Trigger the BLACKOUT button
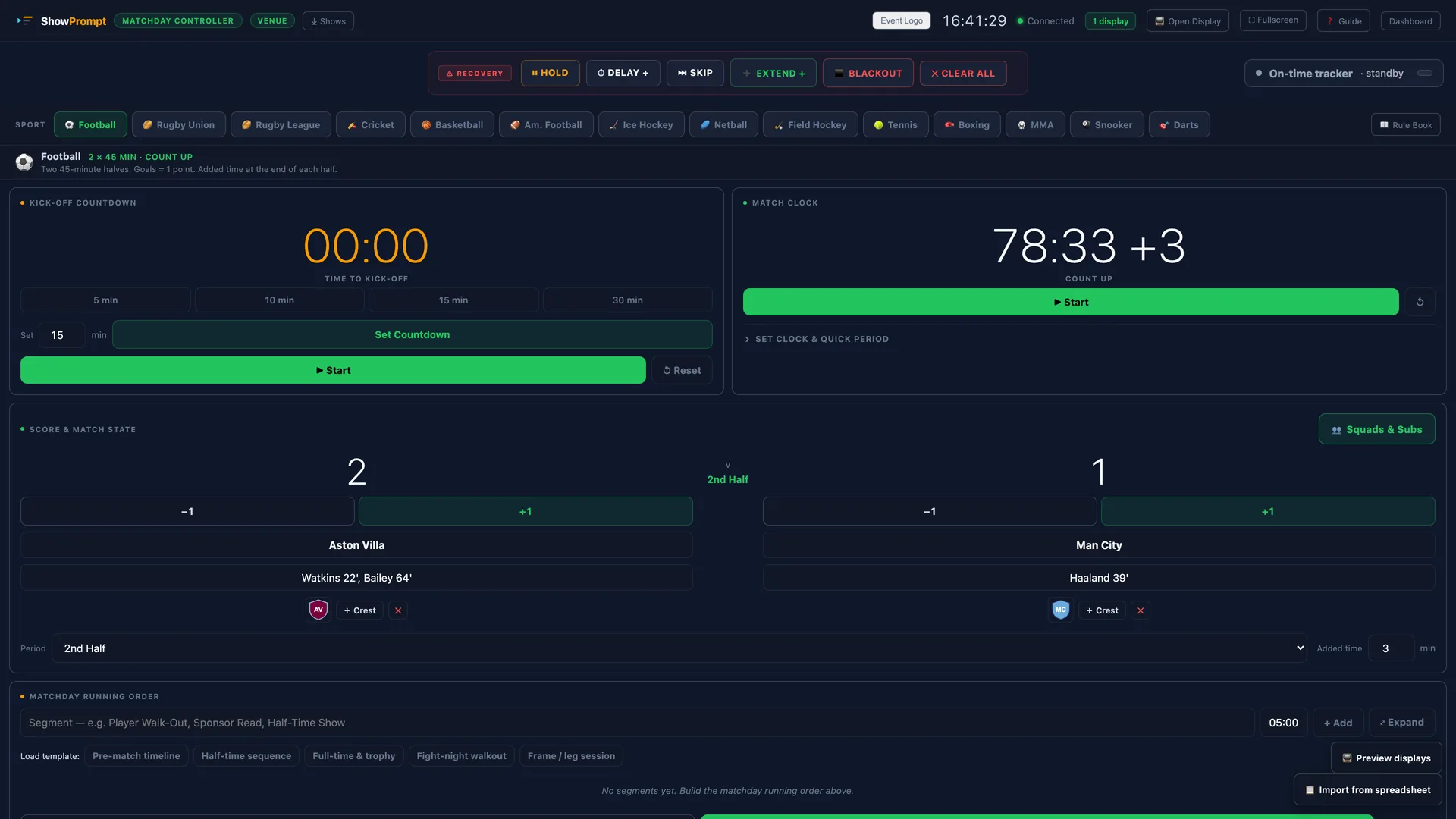 [868, 74]
